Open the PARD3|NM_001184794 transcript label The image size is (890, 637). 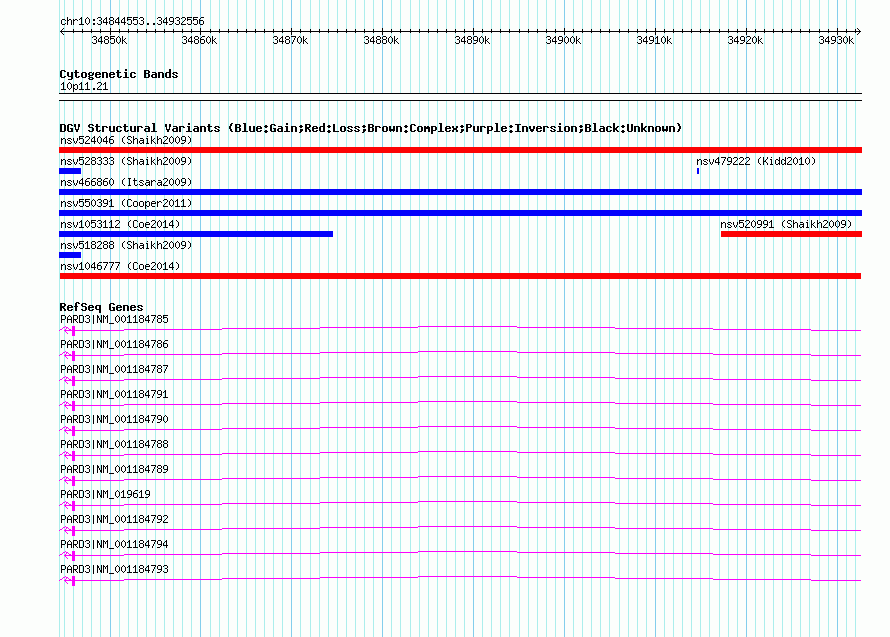tap(114, 544)
